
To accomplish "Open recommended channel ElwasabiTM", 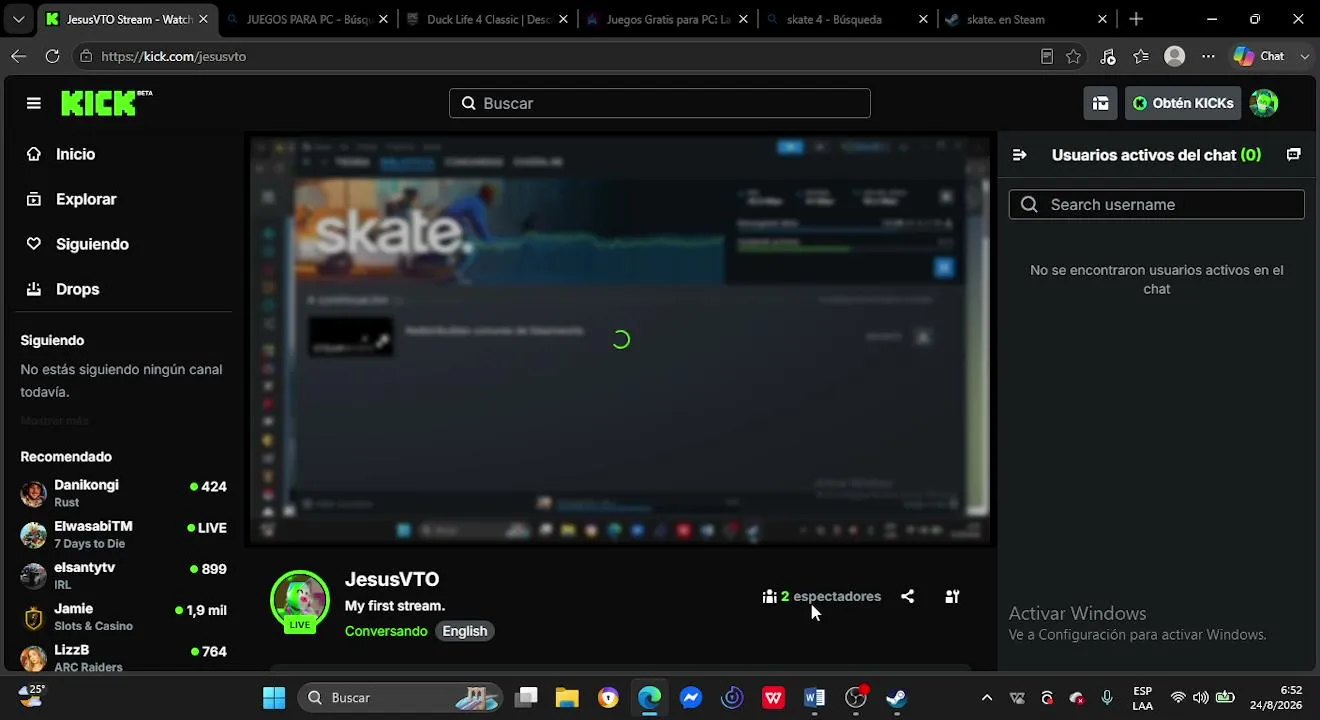I will pyautogui.click(x=123, y=534).
